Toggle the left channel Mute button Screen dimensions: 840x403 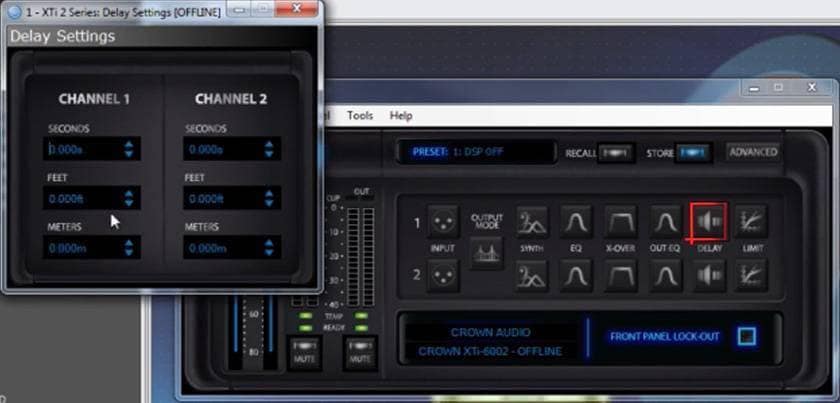304,351
